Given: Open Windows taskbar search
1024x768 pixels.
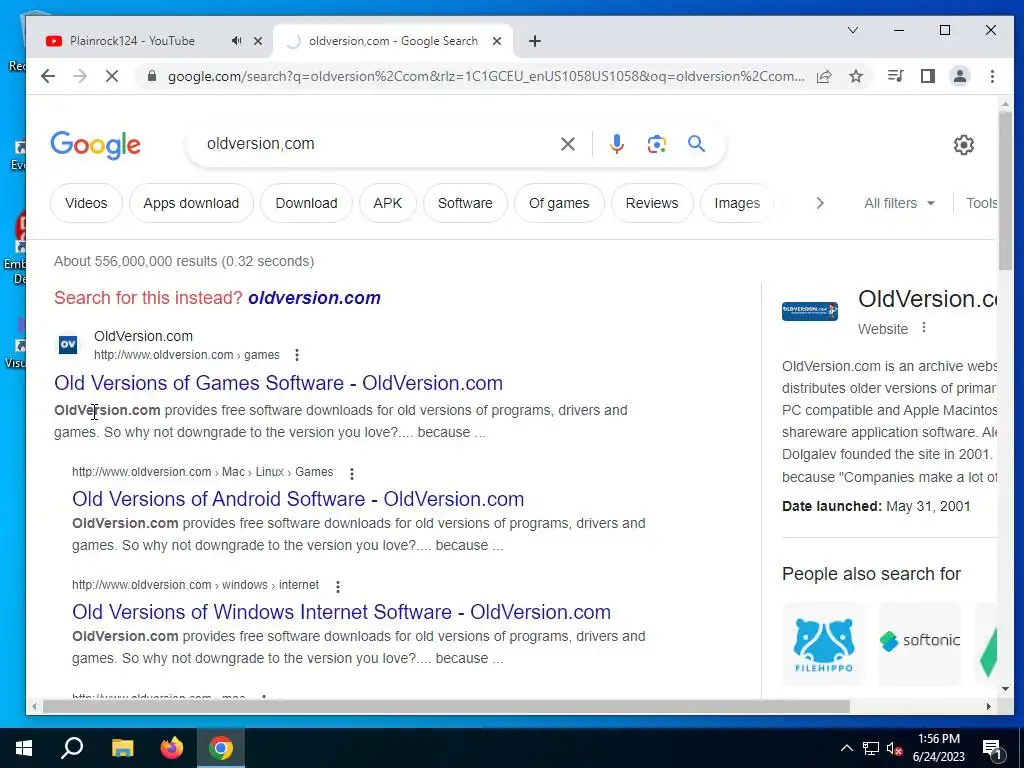Looking at the screenshot, I should pos(72,748).
